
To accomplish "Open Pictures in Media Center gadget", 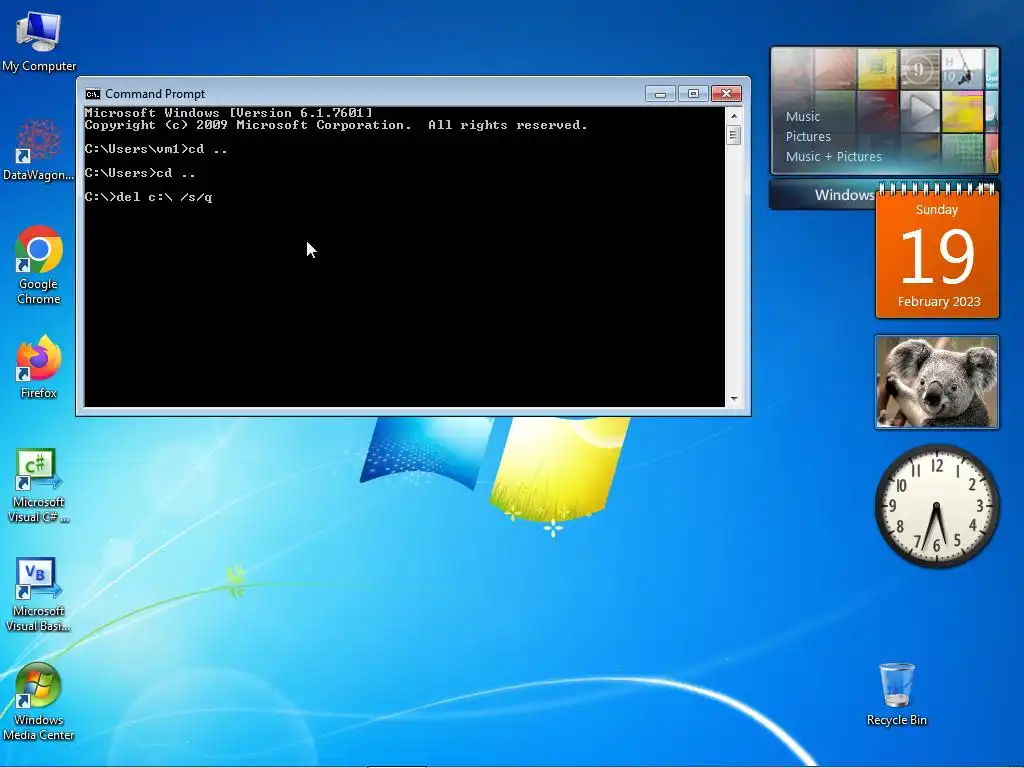I will coord(808,136).
